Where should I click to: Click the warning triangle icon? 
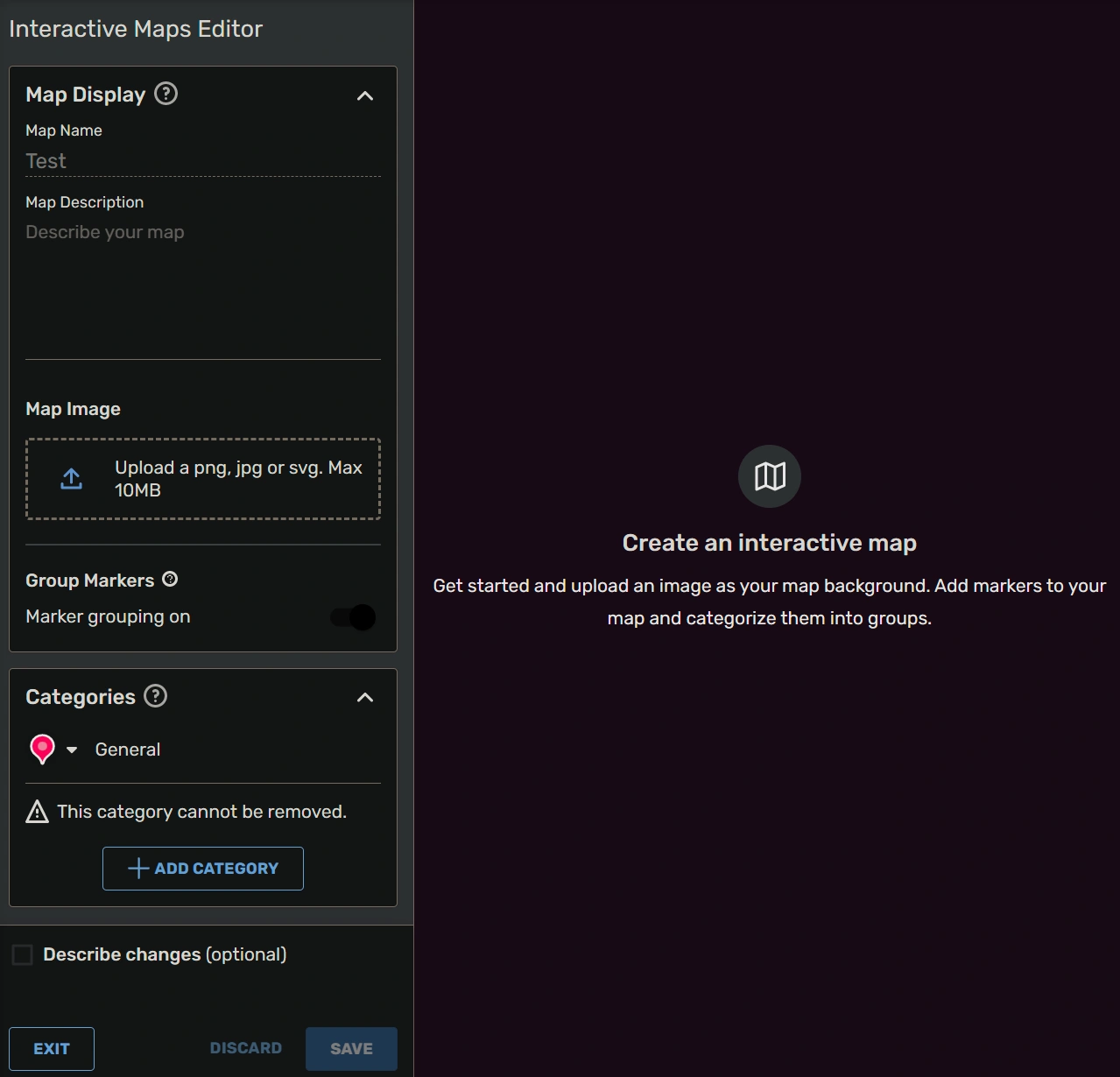pyautogui.click(x=38, y=812)
